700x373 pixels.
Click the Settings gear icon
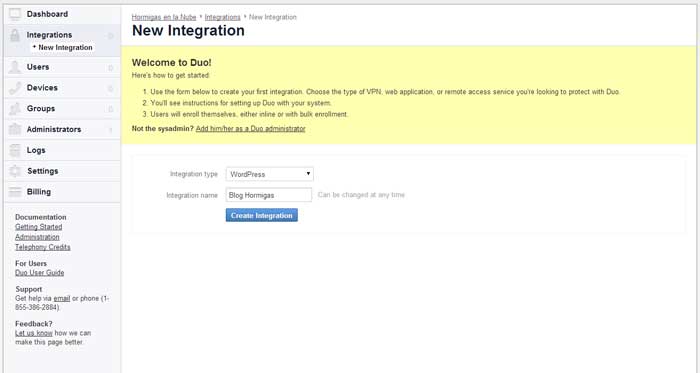[15, 171]
